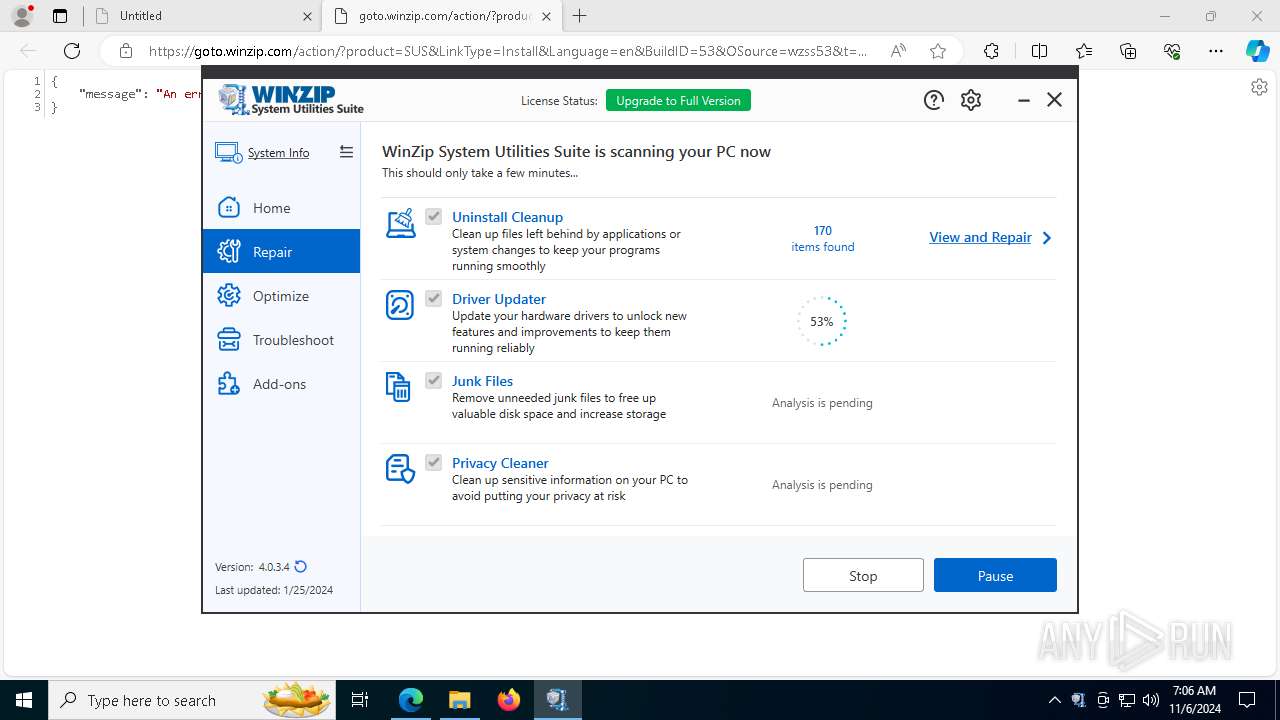The height and width of the screenshot is (720, 1280).
Task: Minimize the WinZip System Utilities window
Action: [1023, 100]
